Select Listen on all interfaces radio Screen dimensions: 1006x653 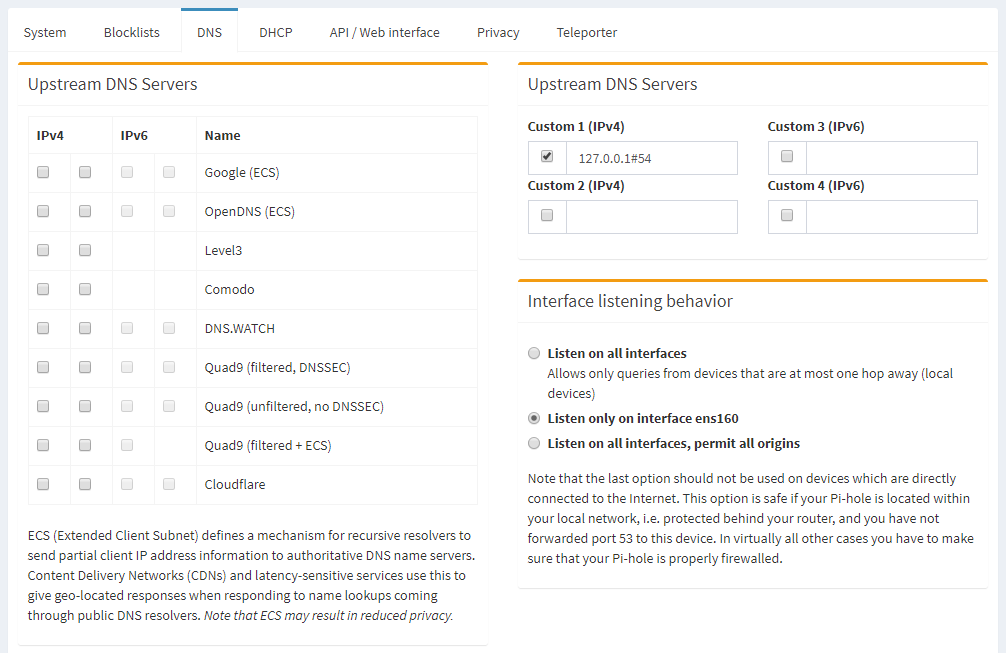click(534, 353)
